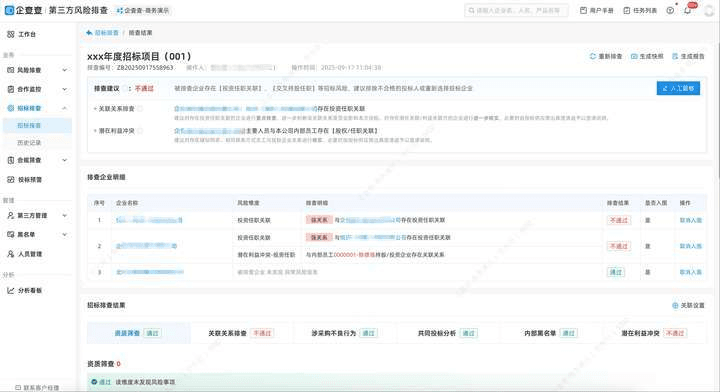Expand the 黑名单 chevron
Image resolution: width=720 pixels, height=392 pixels.
[65, 234]
